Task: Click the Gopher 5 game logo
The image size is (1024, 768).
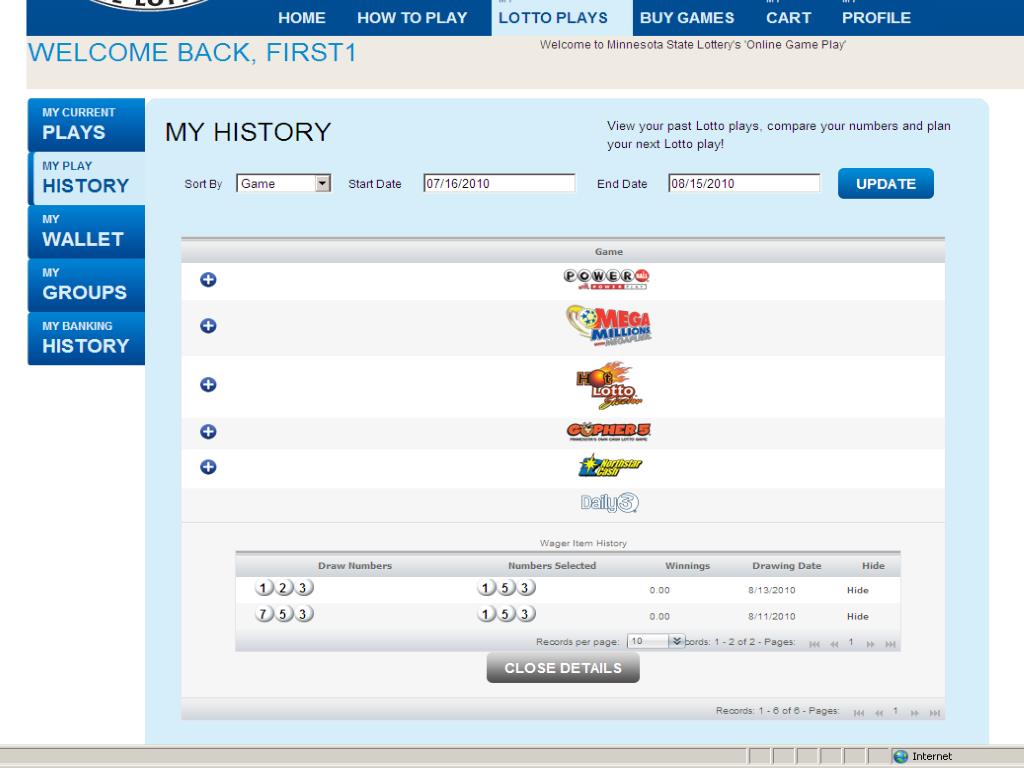Action: (609, 432)
